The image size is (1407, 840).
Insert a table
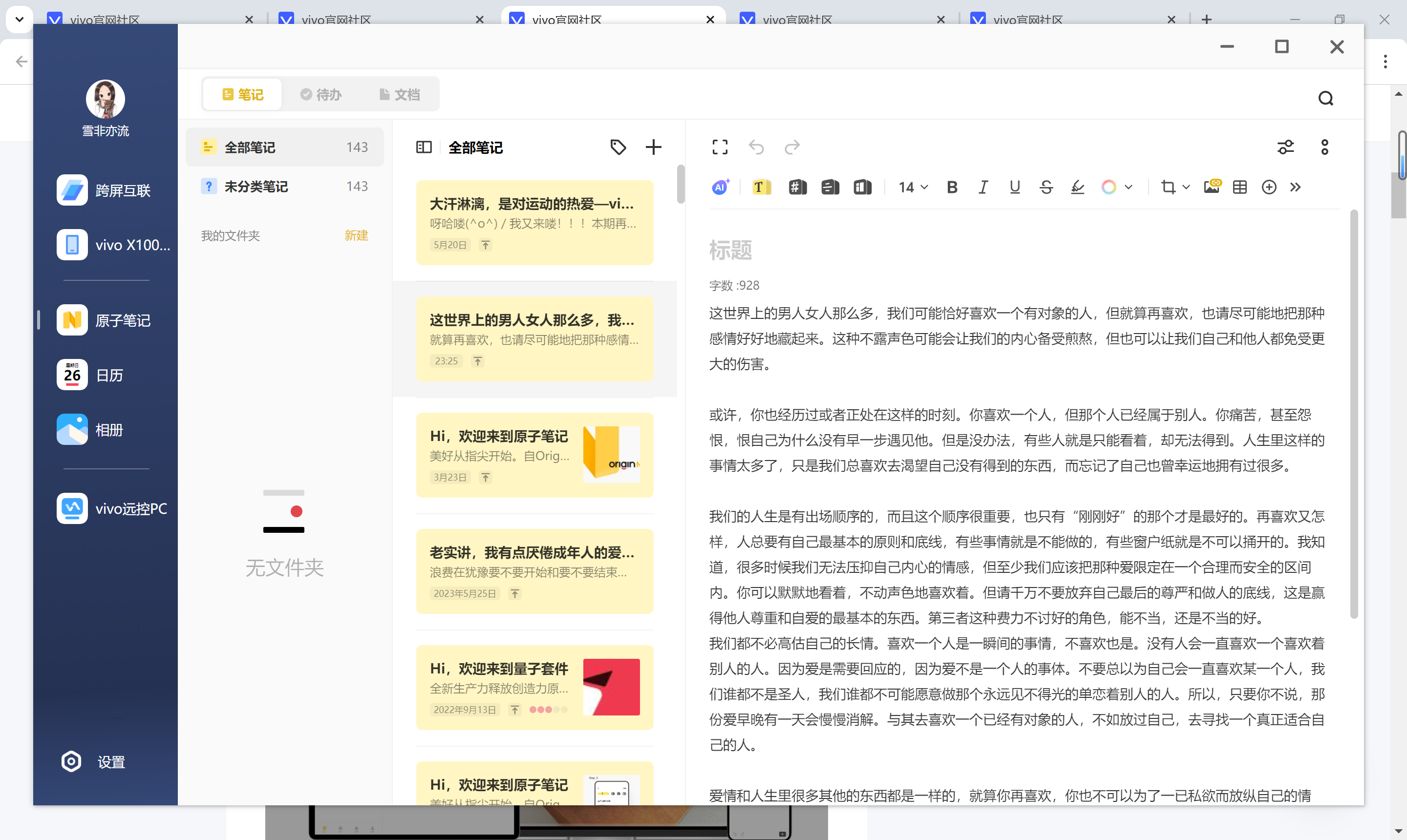1239,187
